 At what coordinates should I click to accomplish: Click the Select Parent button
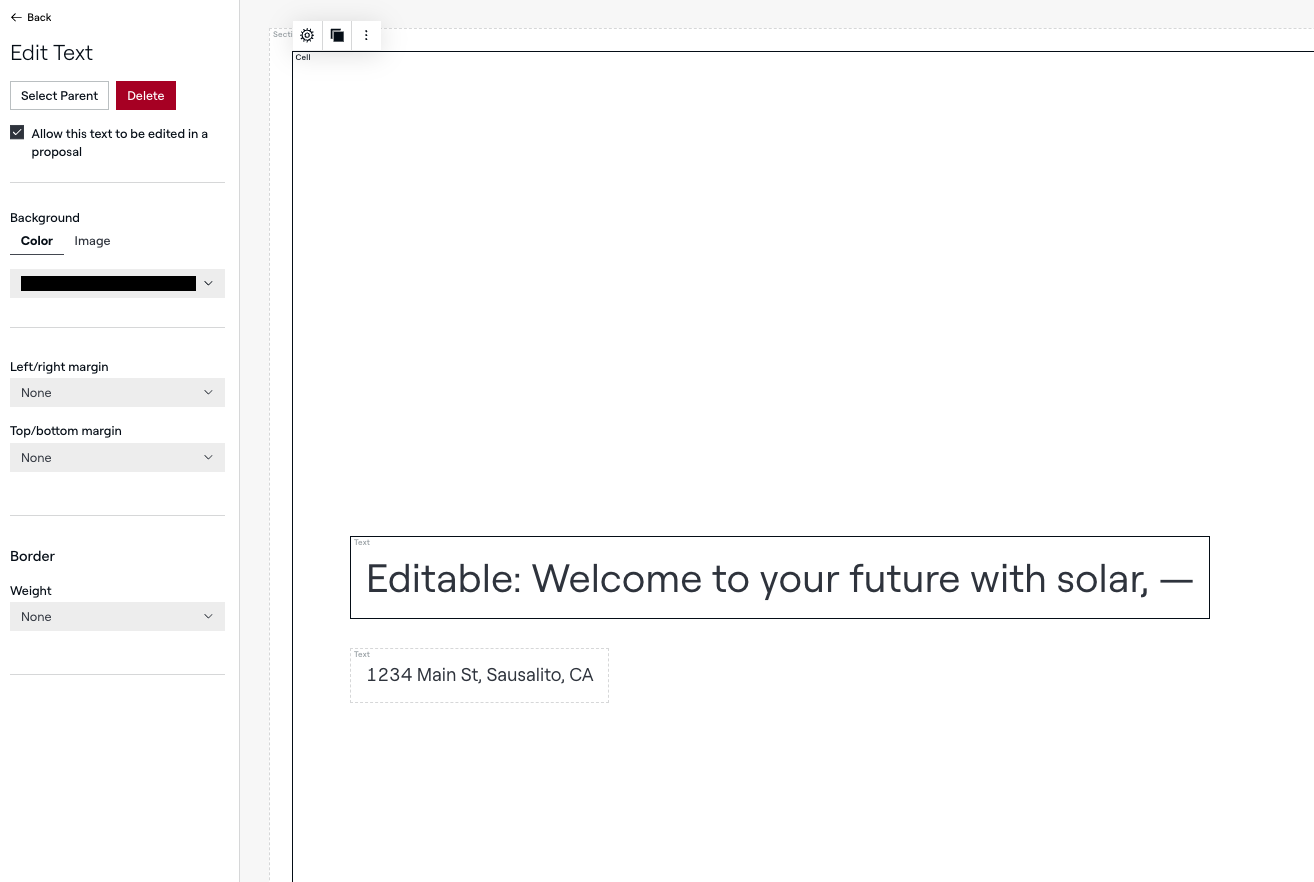click(59, 96)
